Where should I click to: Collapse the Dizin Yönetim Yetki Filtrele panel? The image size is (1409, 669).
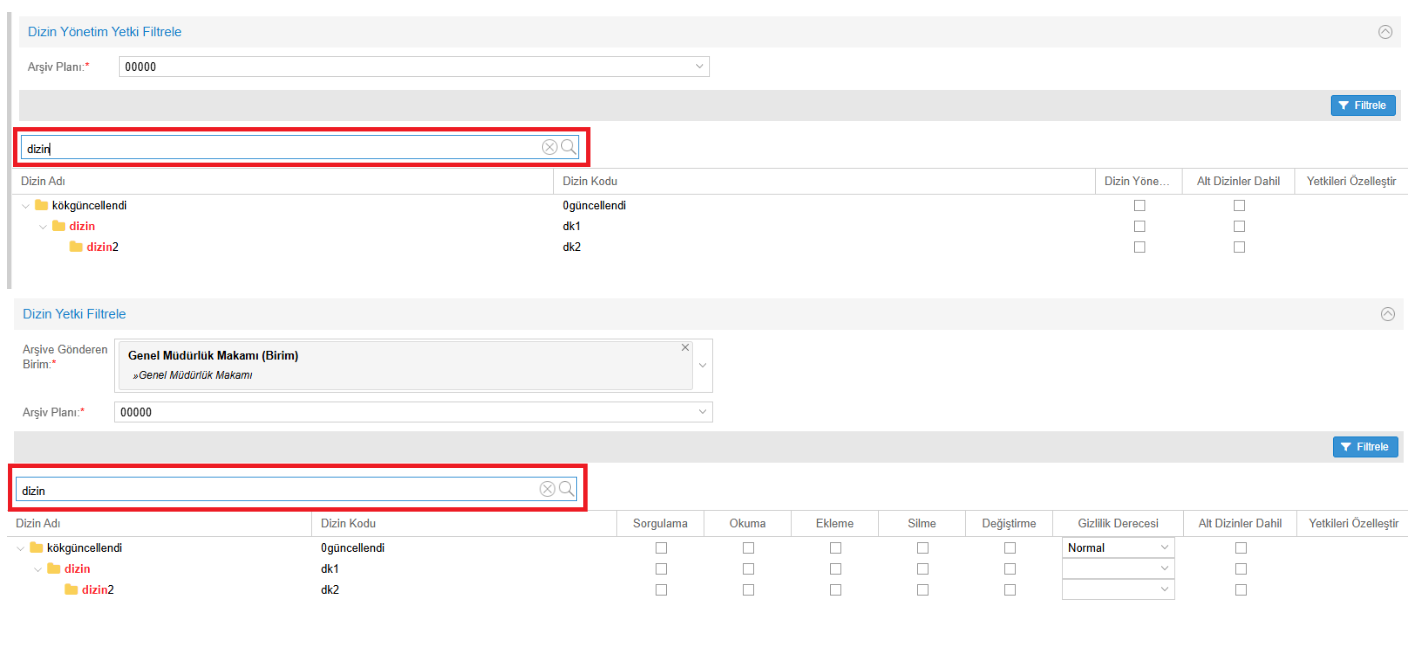pos(1385,32)
